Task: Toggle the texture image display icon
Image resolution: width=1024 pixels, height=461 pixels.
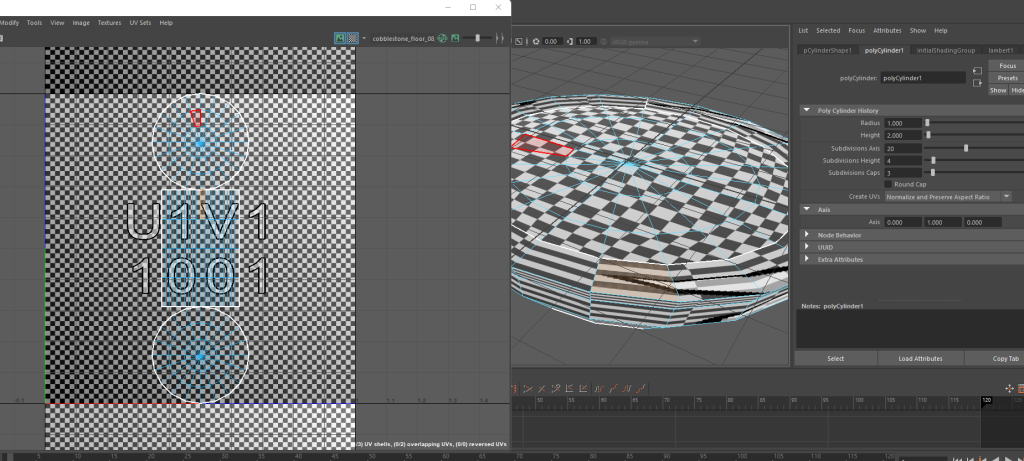Action: click(x=340, y=38)
